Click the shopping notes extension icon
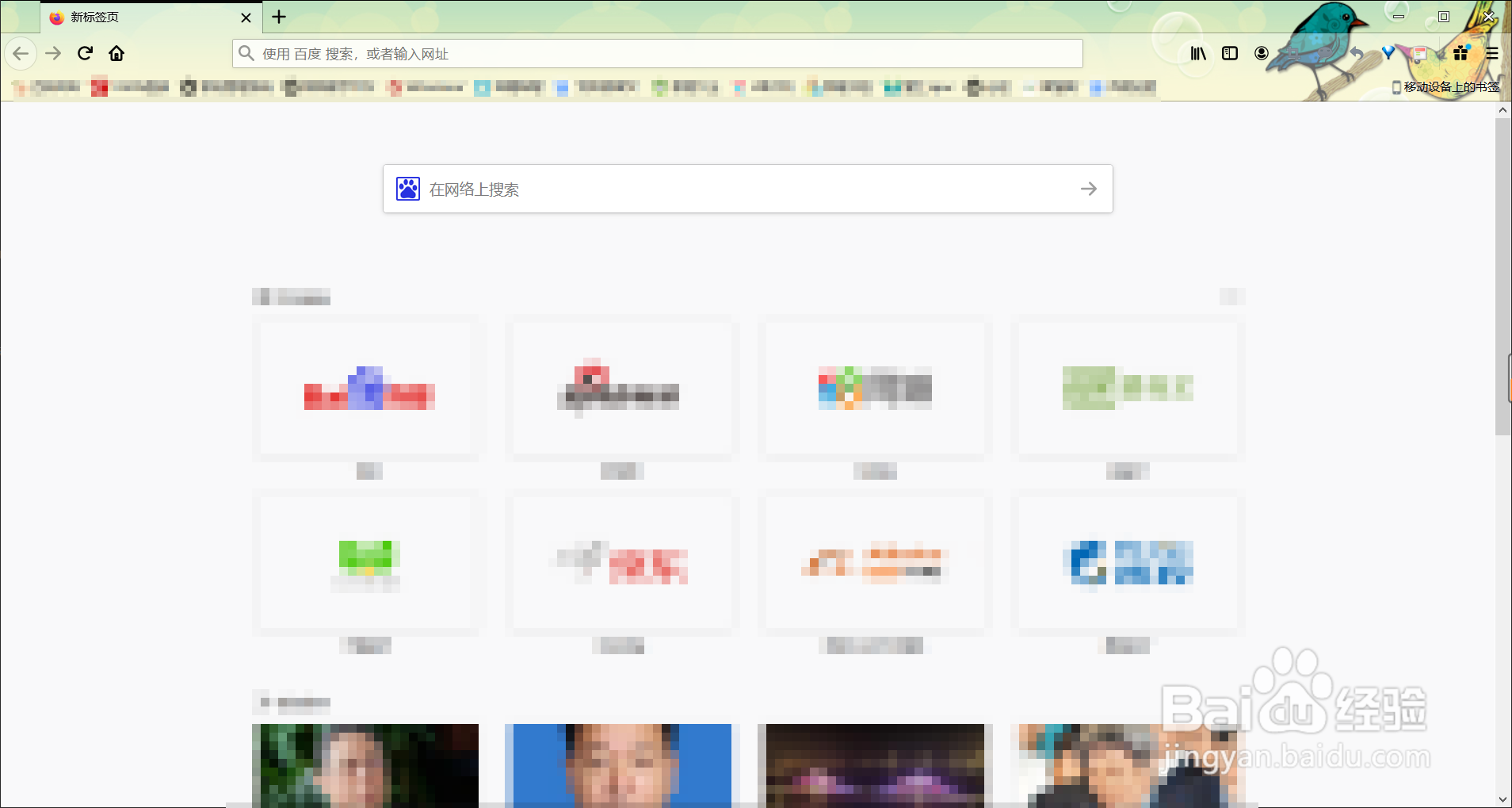The image size is (1512, 808). coord(1420,54)
